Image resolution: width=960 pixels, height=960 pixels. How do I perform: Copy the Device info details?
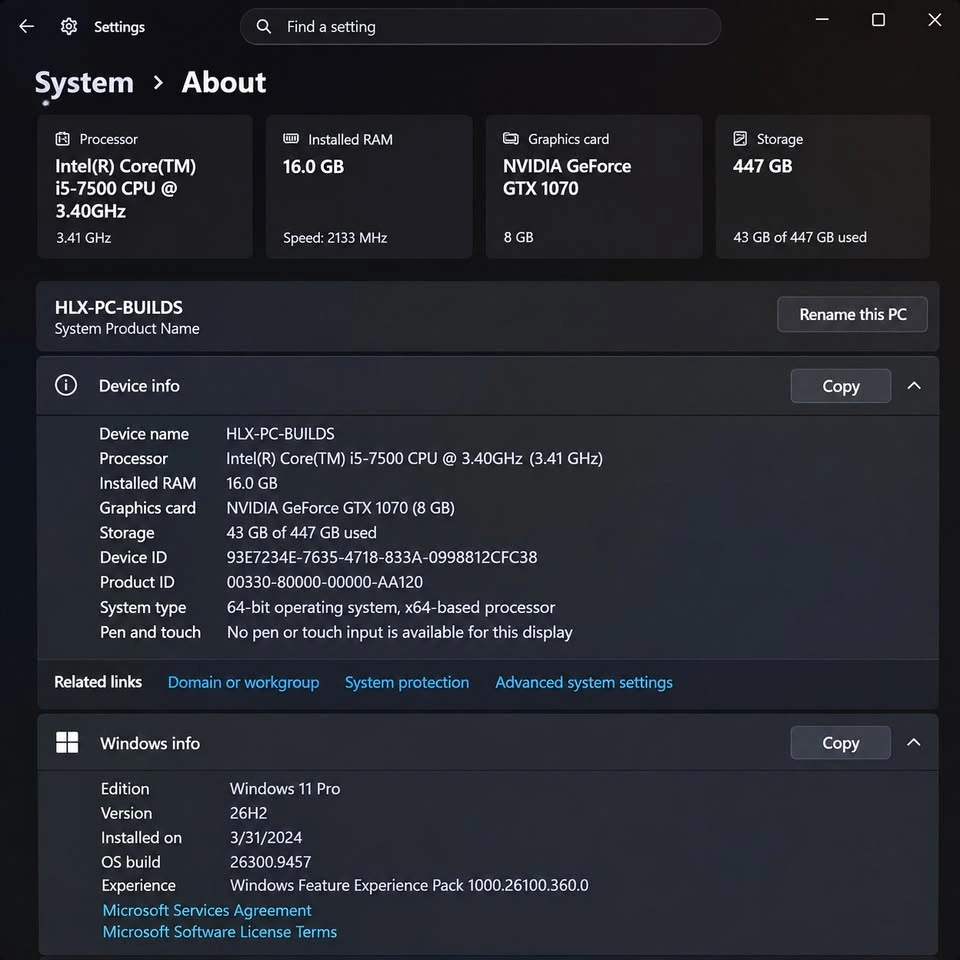click(841, 386)
